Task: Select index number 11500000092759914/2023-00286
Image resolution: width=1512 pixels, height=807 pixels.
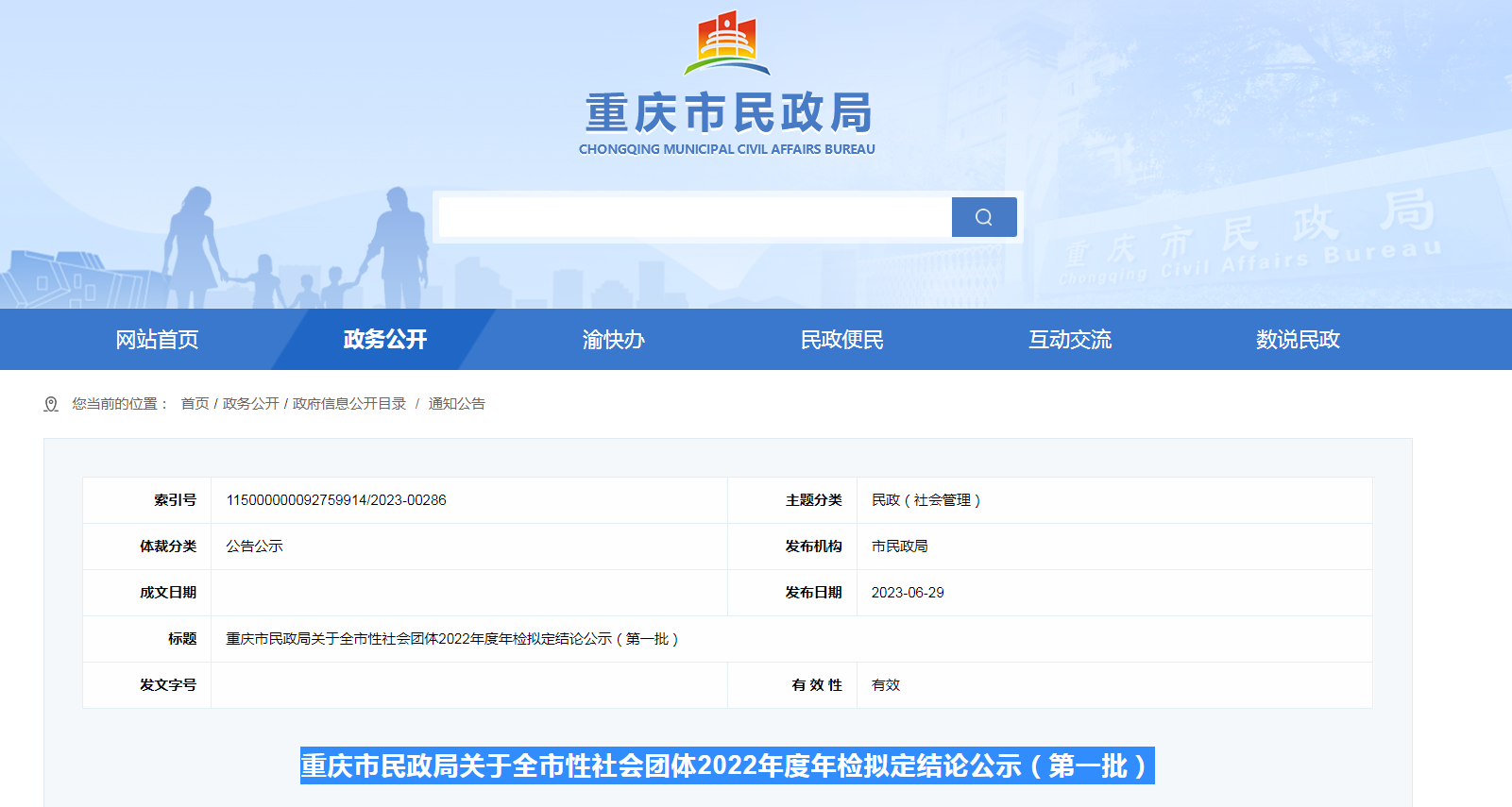Action: pos(336,500)
